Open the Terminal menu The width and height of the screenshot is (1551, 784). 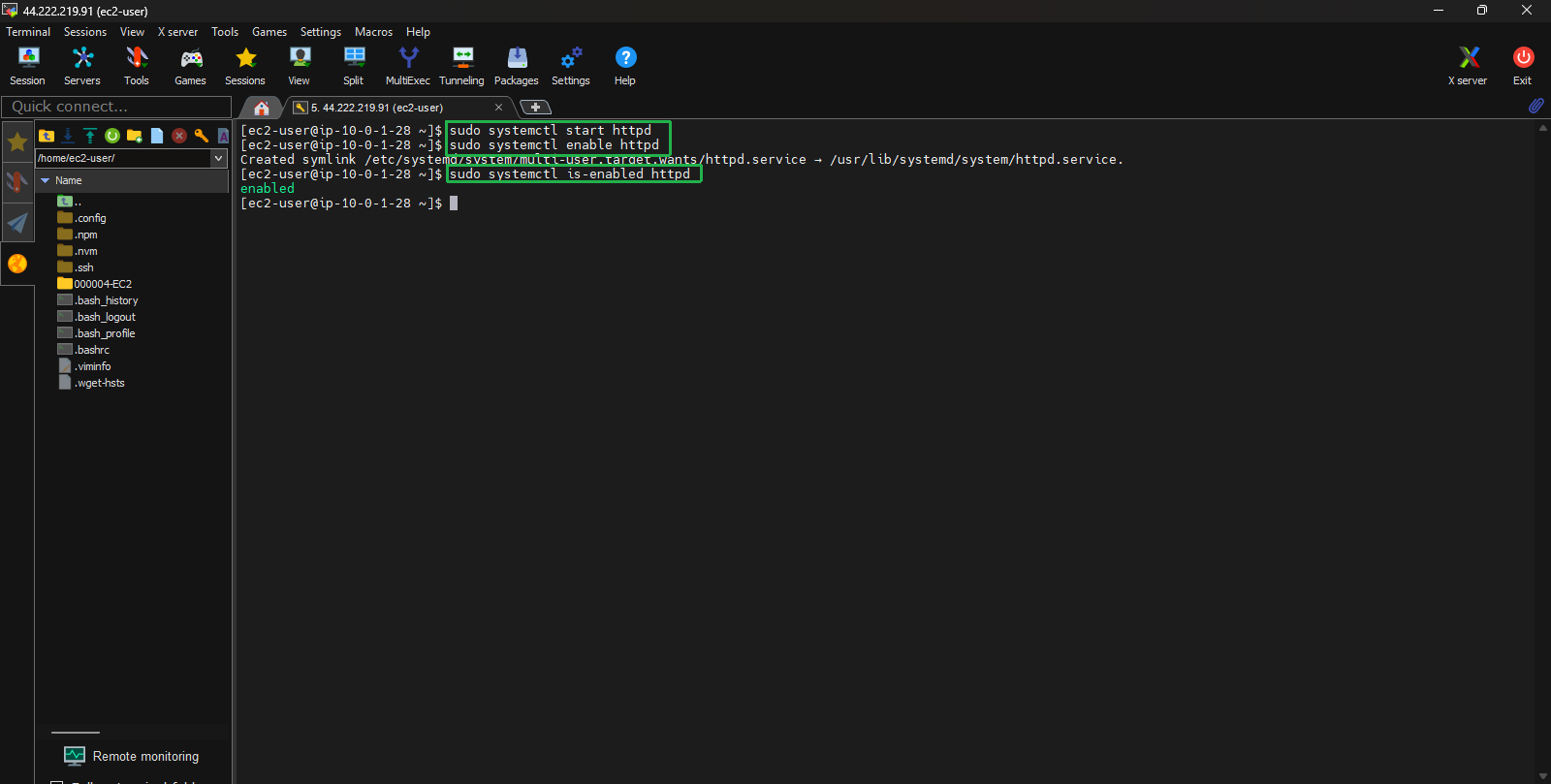(x=28, y=32)
